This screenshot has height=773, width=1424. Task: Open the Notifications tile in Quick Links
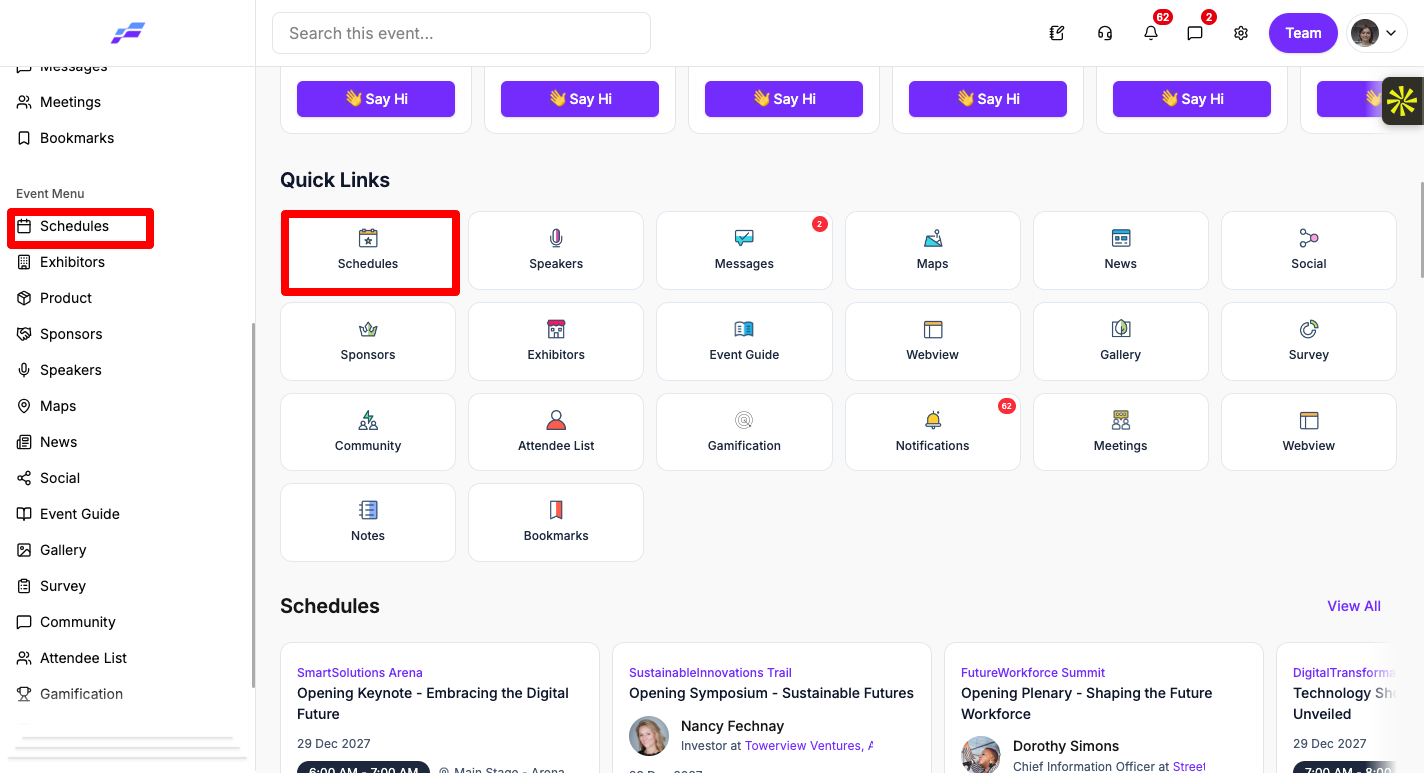(x=932, y=432)
